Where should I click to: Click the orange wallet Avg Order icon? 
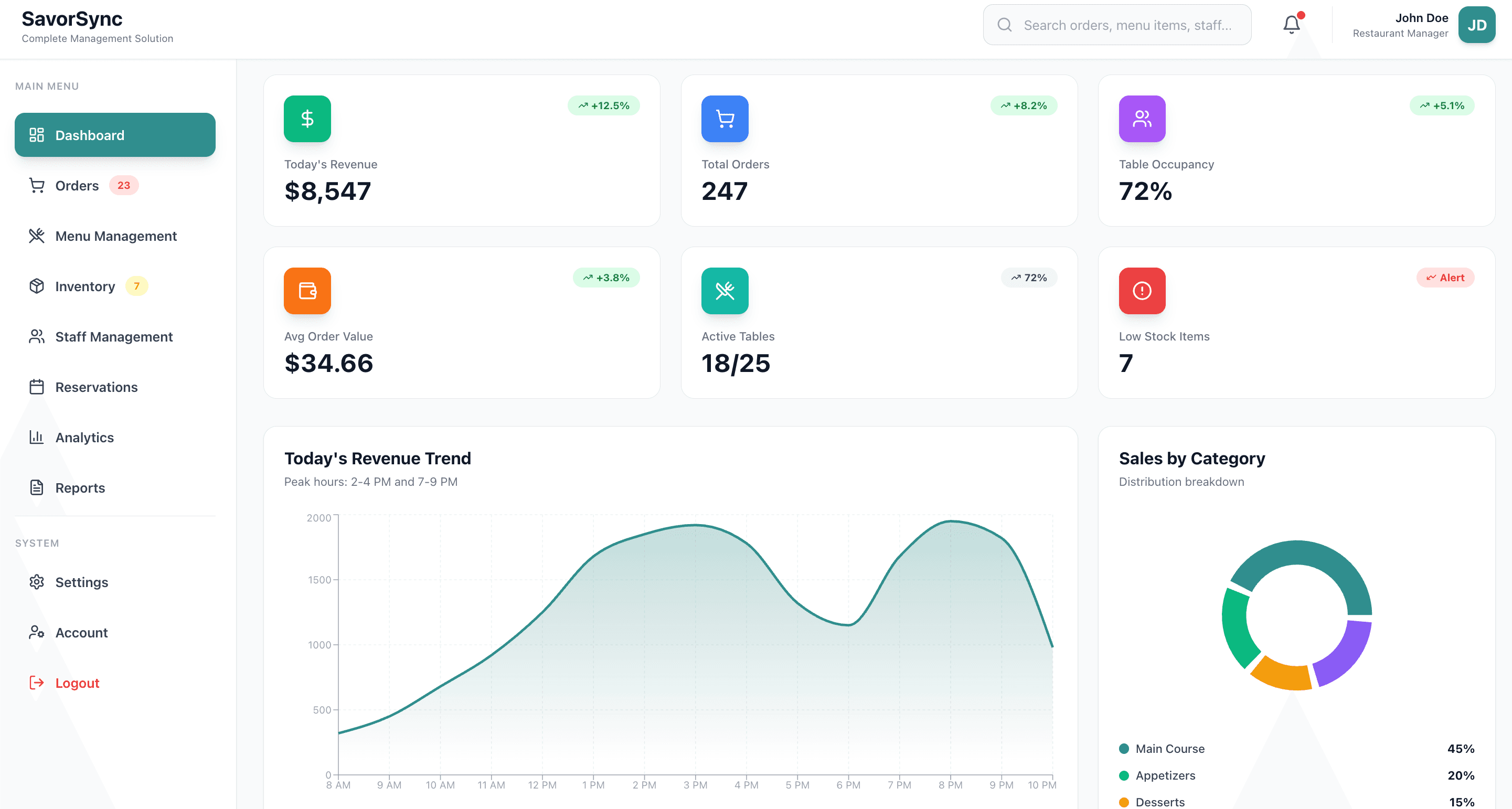(307, 291)
